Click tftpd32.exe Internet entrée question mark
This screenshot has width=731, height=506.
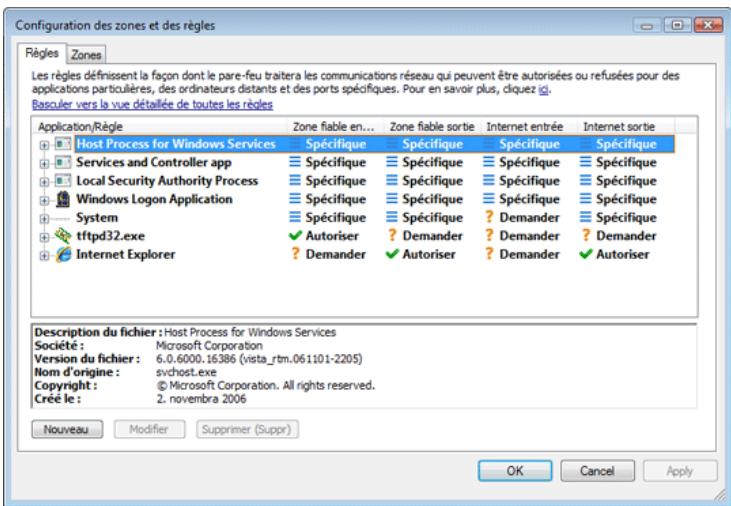[489, 236]
